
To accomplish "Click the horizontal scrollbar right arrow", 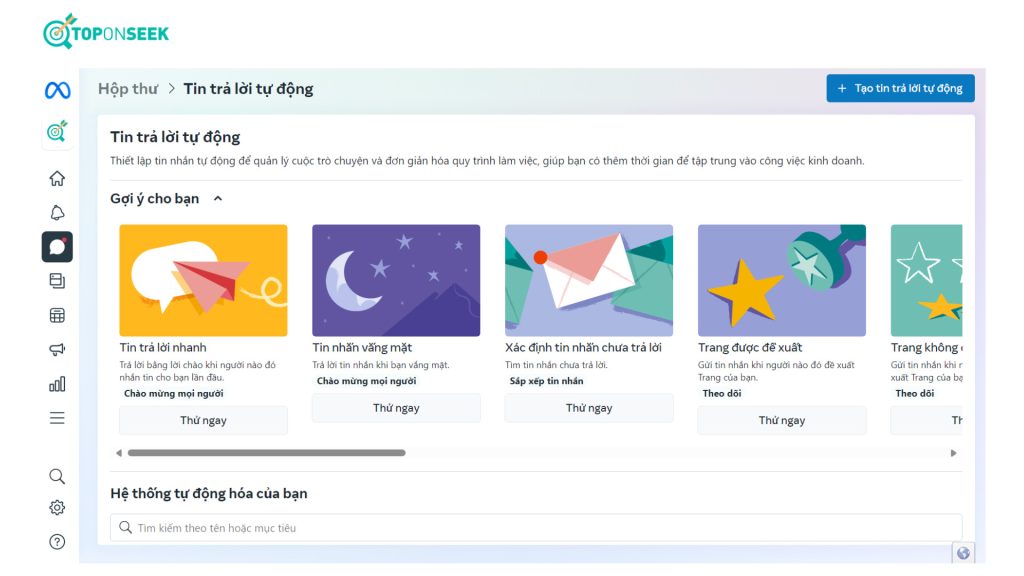I will tap(953, 453).
